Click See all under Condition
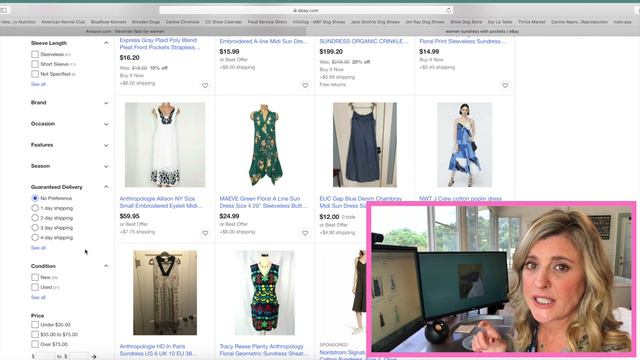Screen dimensions: 640x360 tap(38, 298)
